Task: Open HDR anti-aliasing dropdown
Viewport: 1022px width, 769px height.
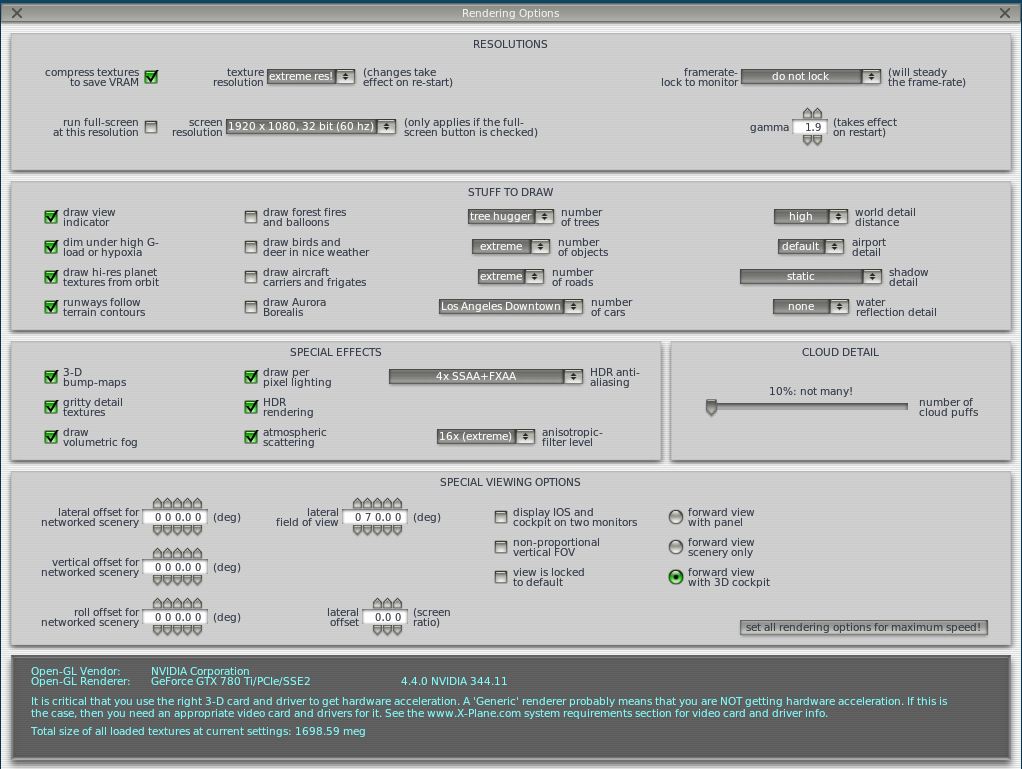Action: [x=486, y=377]
